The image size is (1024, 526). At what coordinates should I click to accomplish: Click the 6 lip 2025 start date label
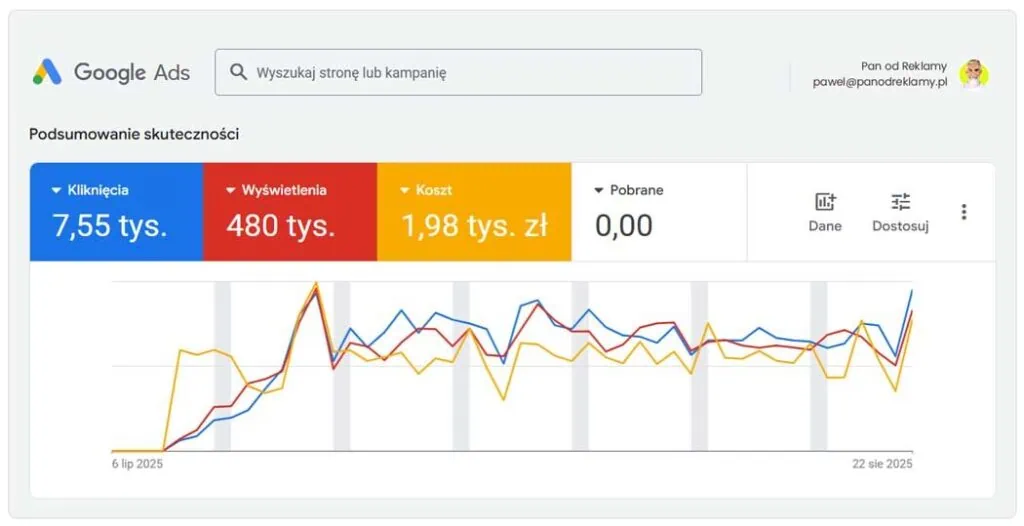pos(137,464)
